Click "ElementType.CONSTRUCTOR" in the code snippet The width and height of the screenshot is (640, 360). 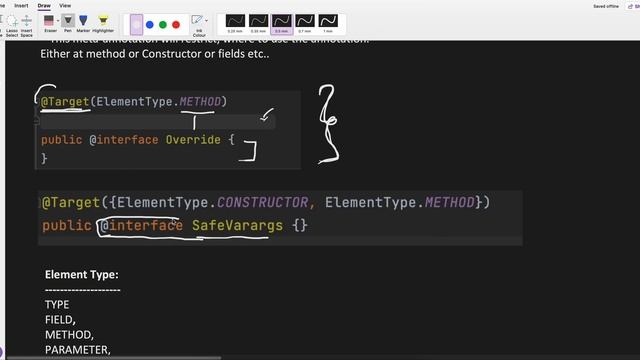[213, 202]
